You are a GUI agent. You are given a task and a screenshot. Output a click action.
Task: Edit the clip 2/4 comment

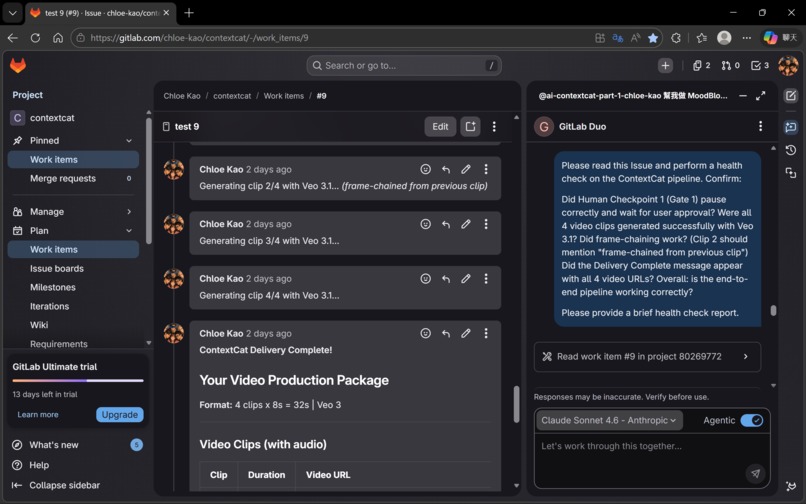pos(466,169)
